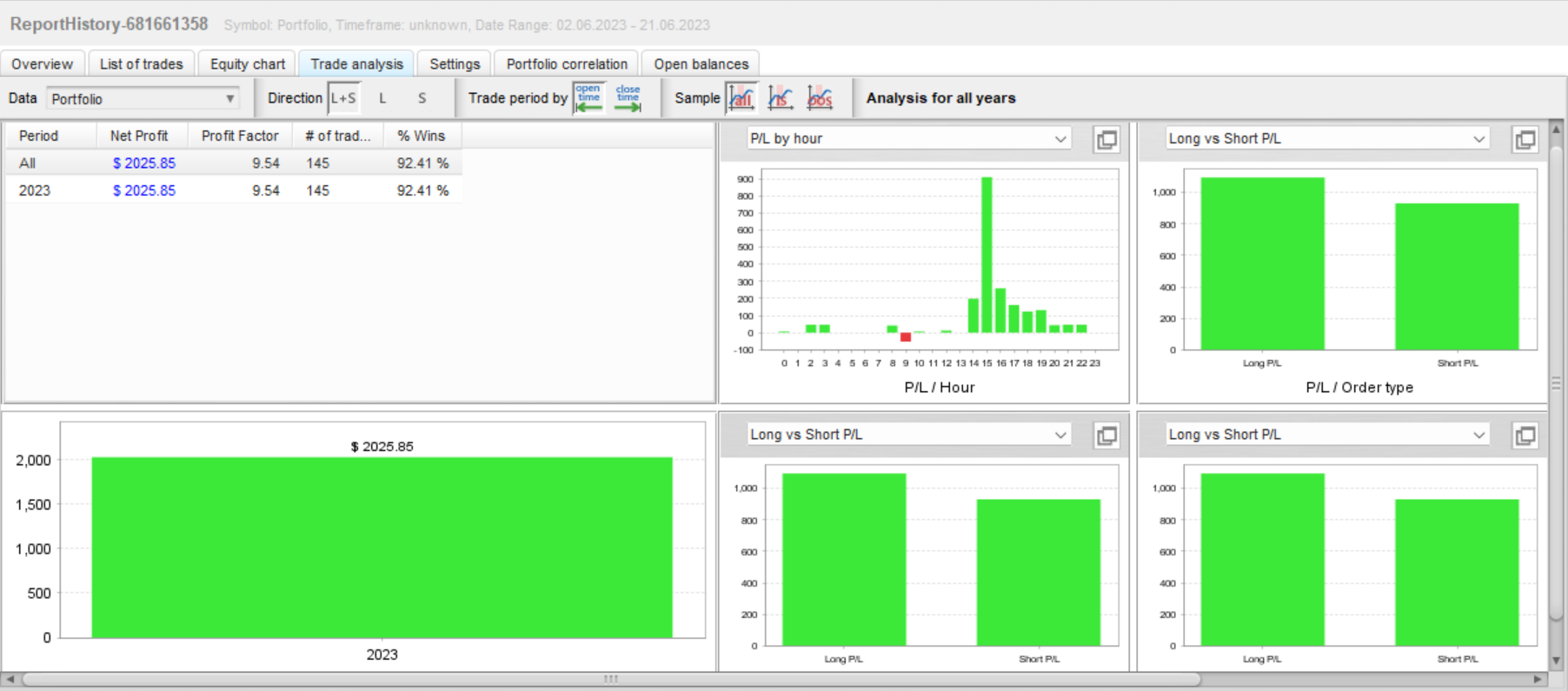Open the Portfolio correlation tab
Screen dimensions: 1568x691
click(567, 64)
